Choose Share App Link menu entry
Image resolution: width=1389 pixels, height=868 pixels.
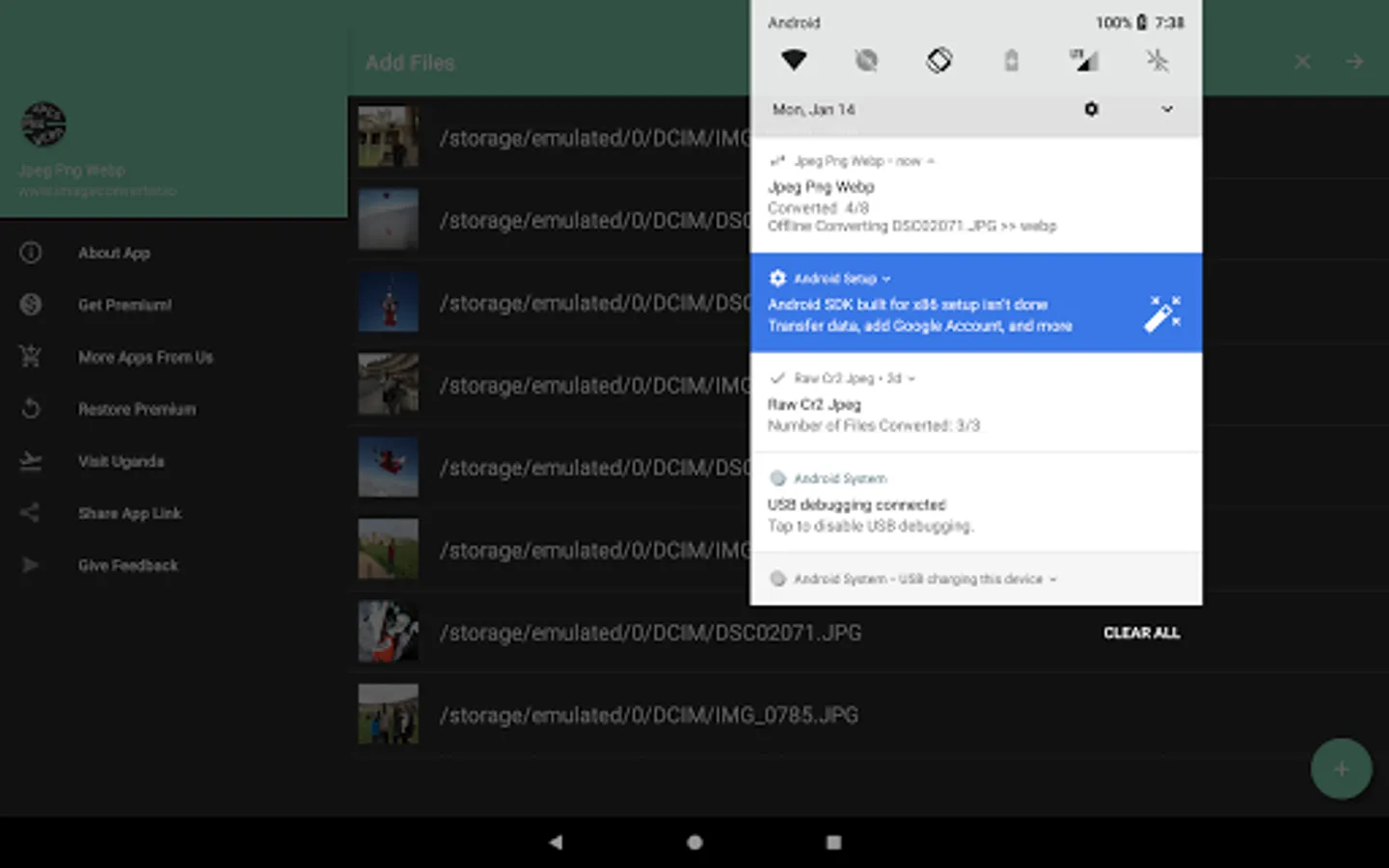pyautogui.click(x=129, y=513)
